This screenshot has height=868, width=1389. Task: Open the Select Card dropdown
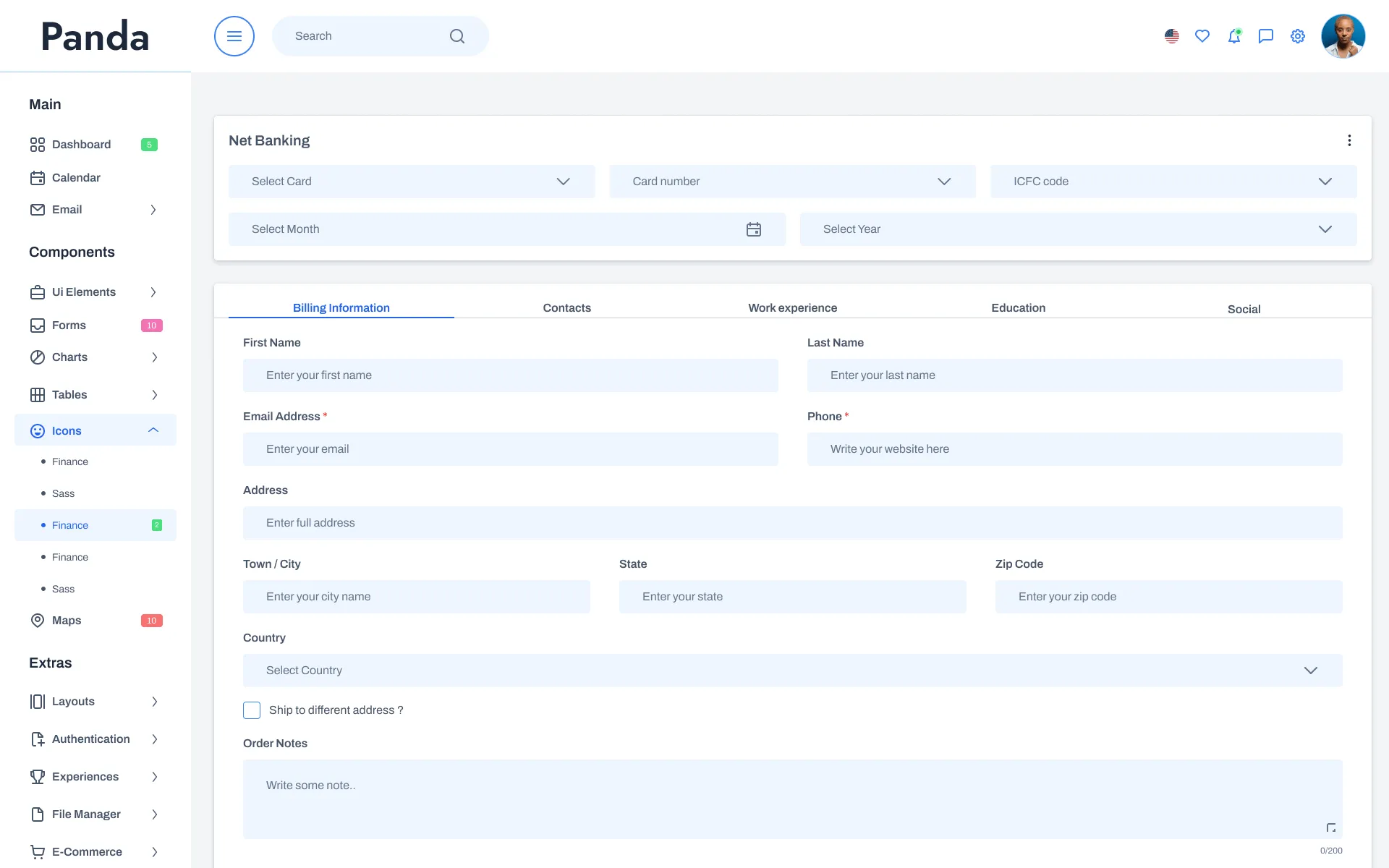click(412, 182)
